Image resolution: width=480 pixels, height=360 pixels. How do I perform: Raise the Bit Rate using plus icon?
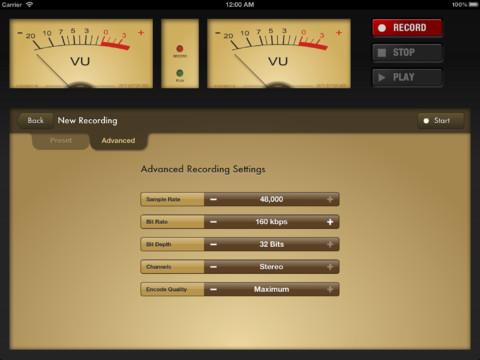pos(330,222)
